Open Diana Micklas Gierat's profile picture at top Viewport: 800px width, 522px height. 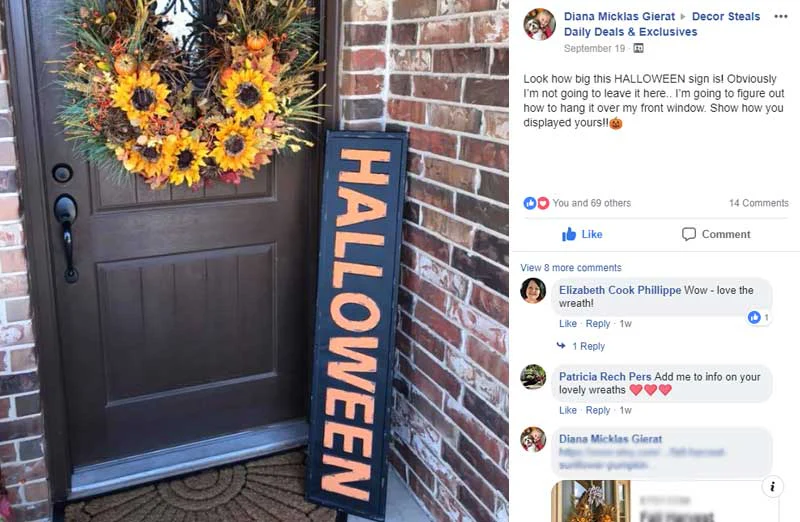click(539, 24)
